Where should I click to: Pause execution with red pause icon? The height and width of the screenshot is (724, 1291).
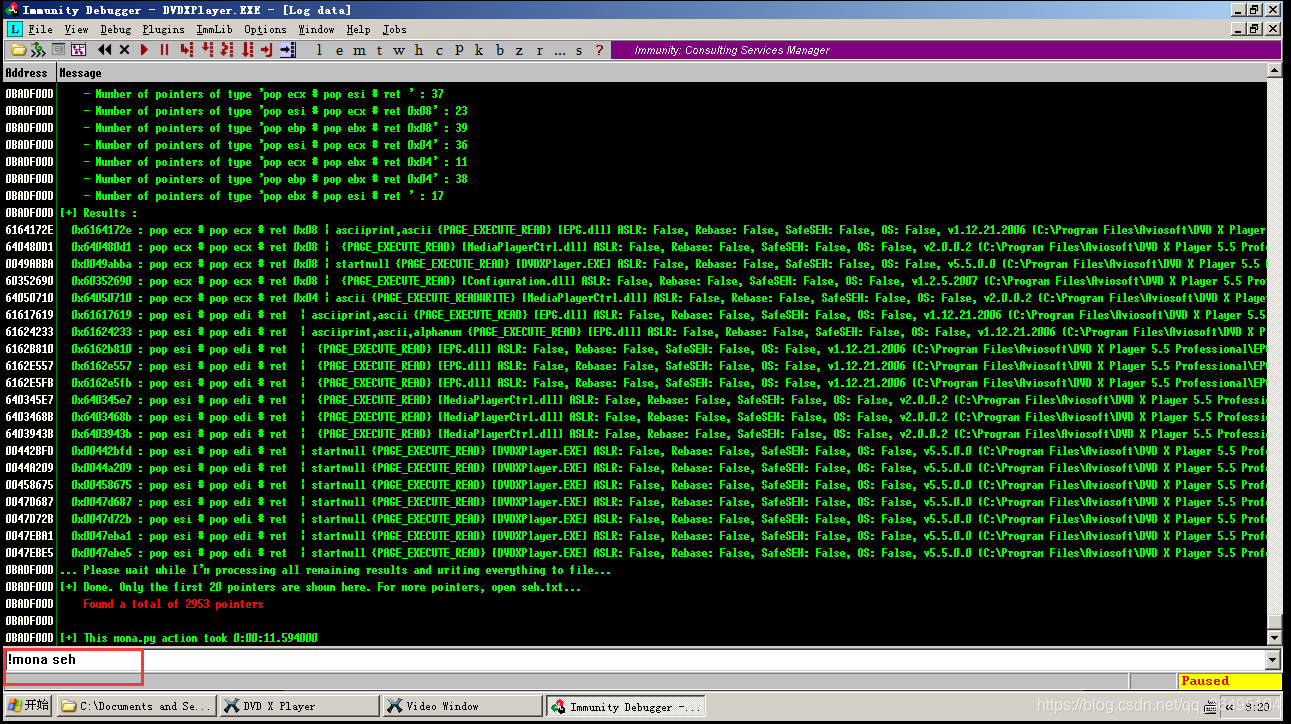tap(164, 50)
